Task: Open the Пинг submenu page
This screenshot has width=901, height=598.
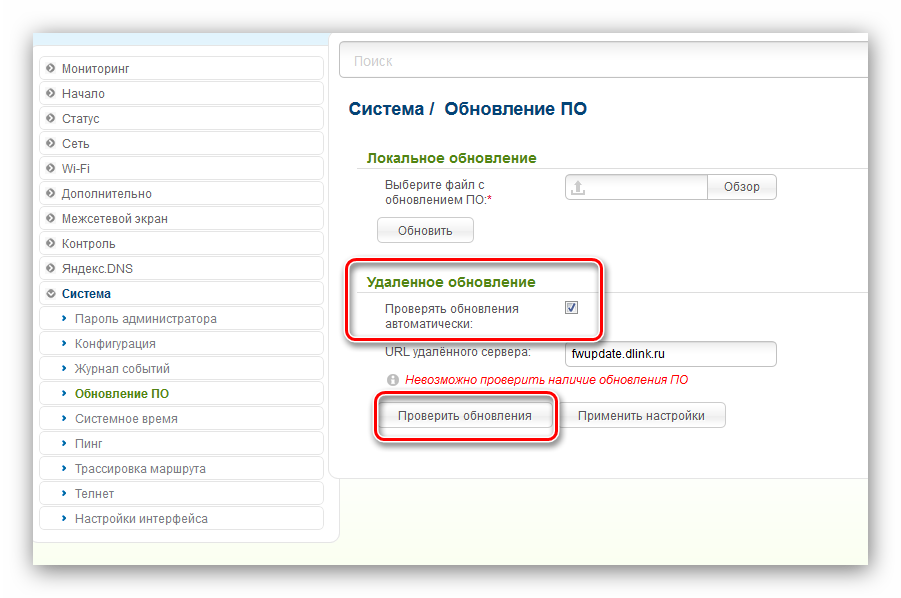Action: point(181,443)
